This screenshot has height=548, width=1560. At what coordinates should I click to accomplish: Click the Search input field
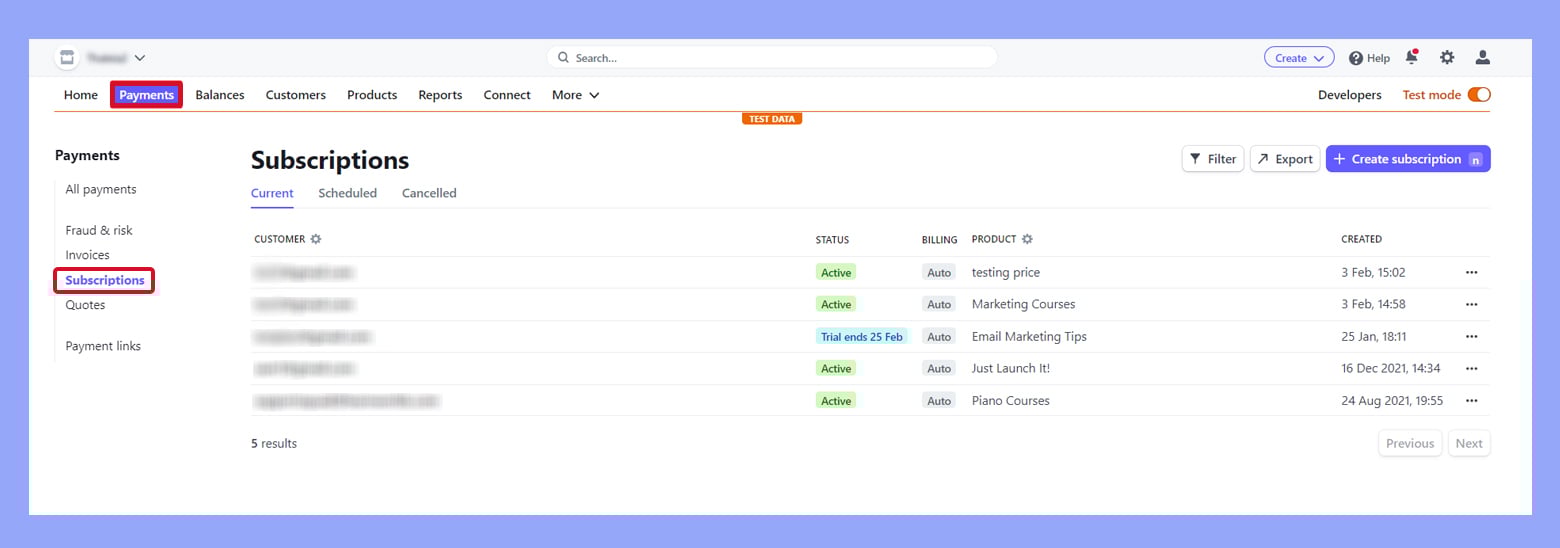coord(771,58)
